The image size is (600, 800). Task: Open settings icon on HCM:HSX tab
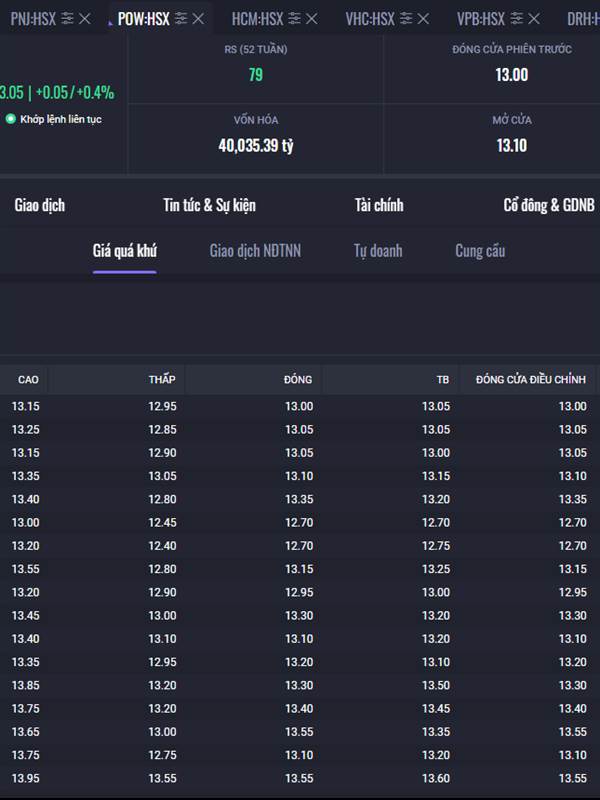click(294, 18)
